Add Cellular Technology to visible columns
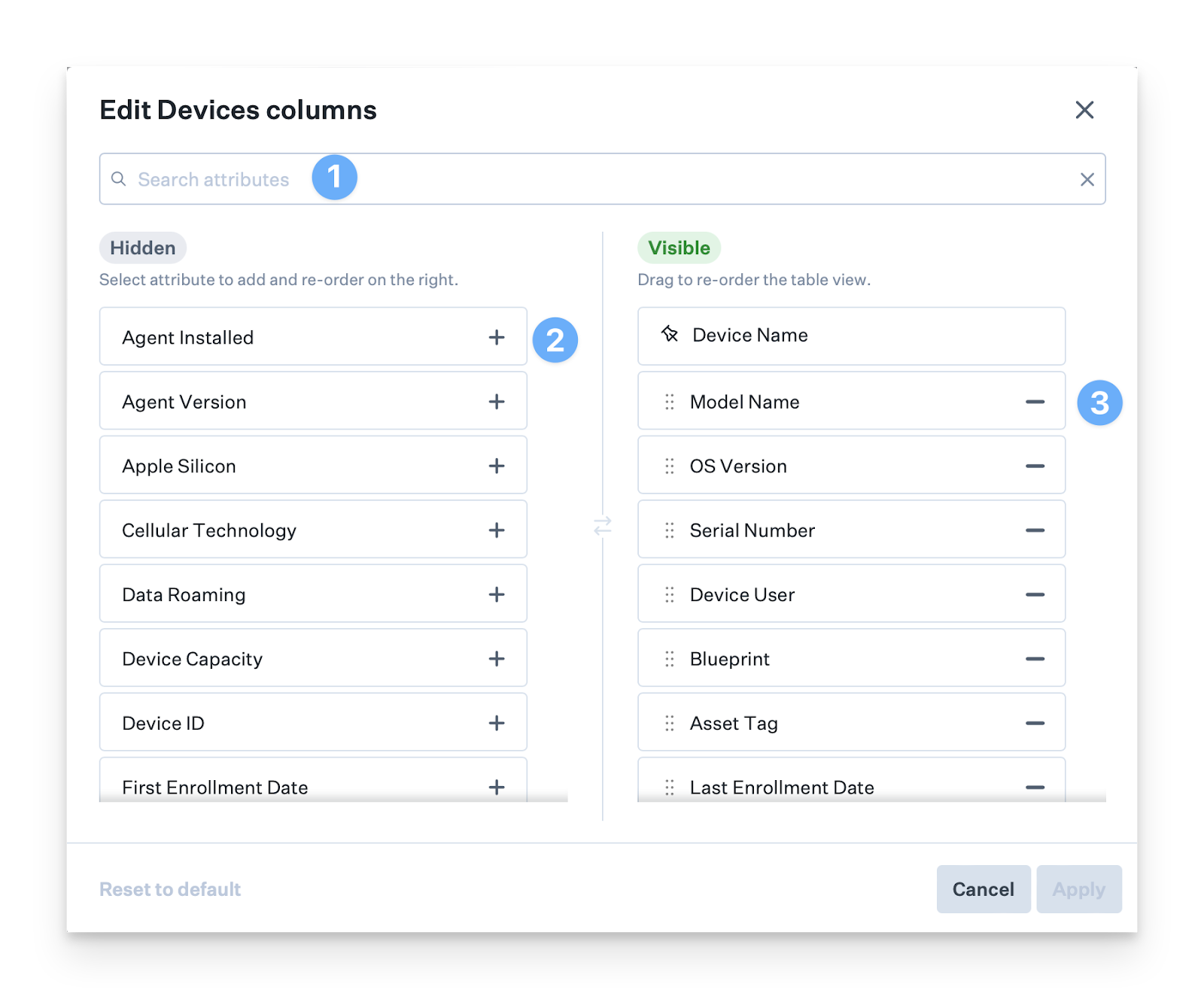The image size is (1204, 999). click(497, 530)
